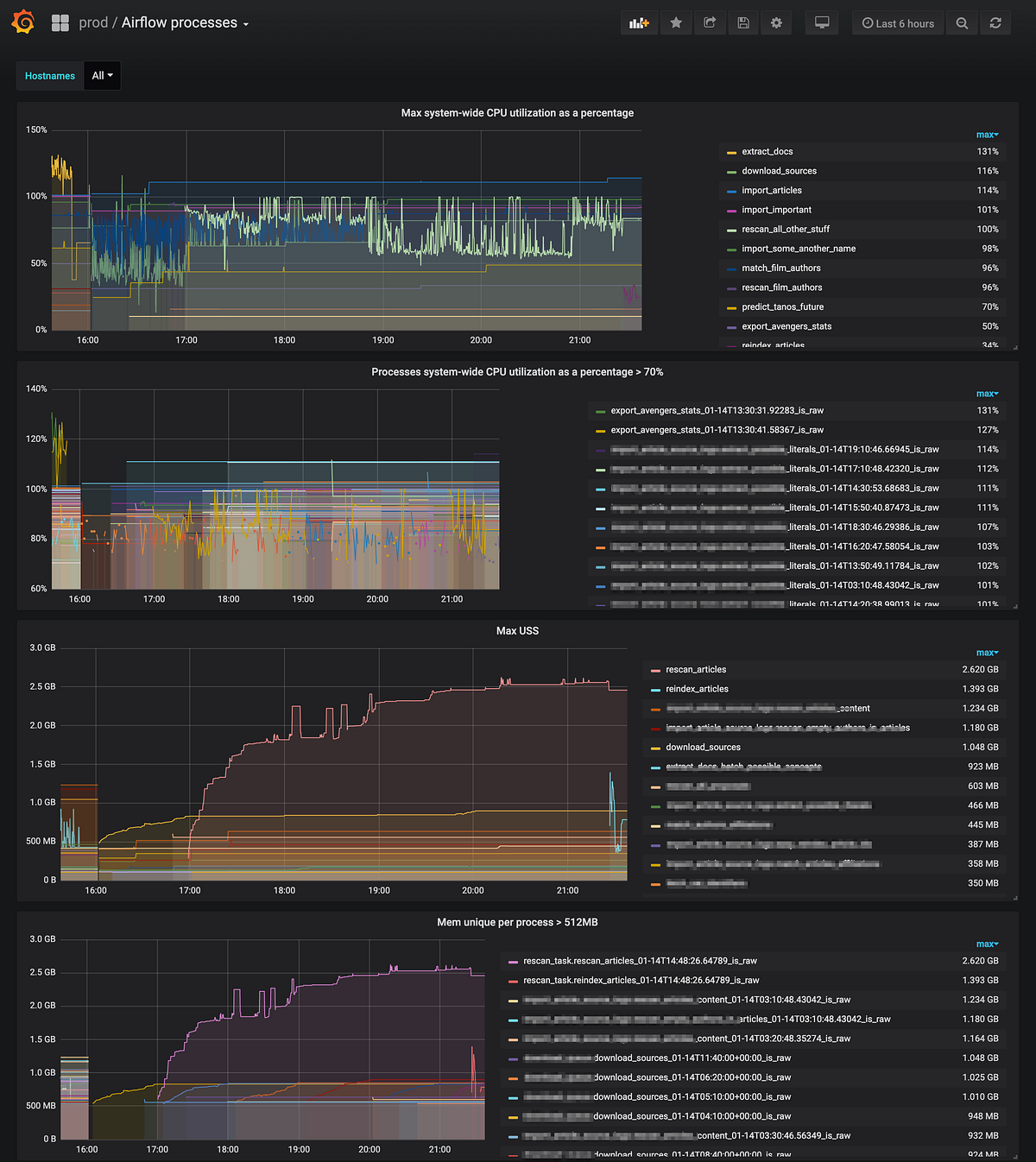Open the All hostnames dropdown

[102, 75]
